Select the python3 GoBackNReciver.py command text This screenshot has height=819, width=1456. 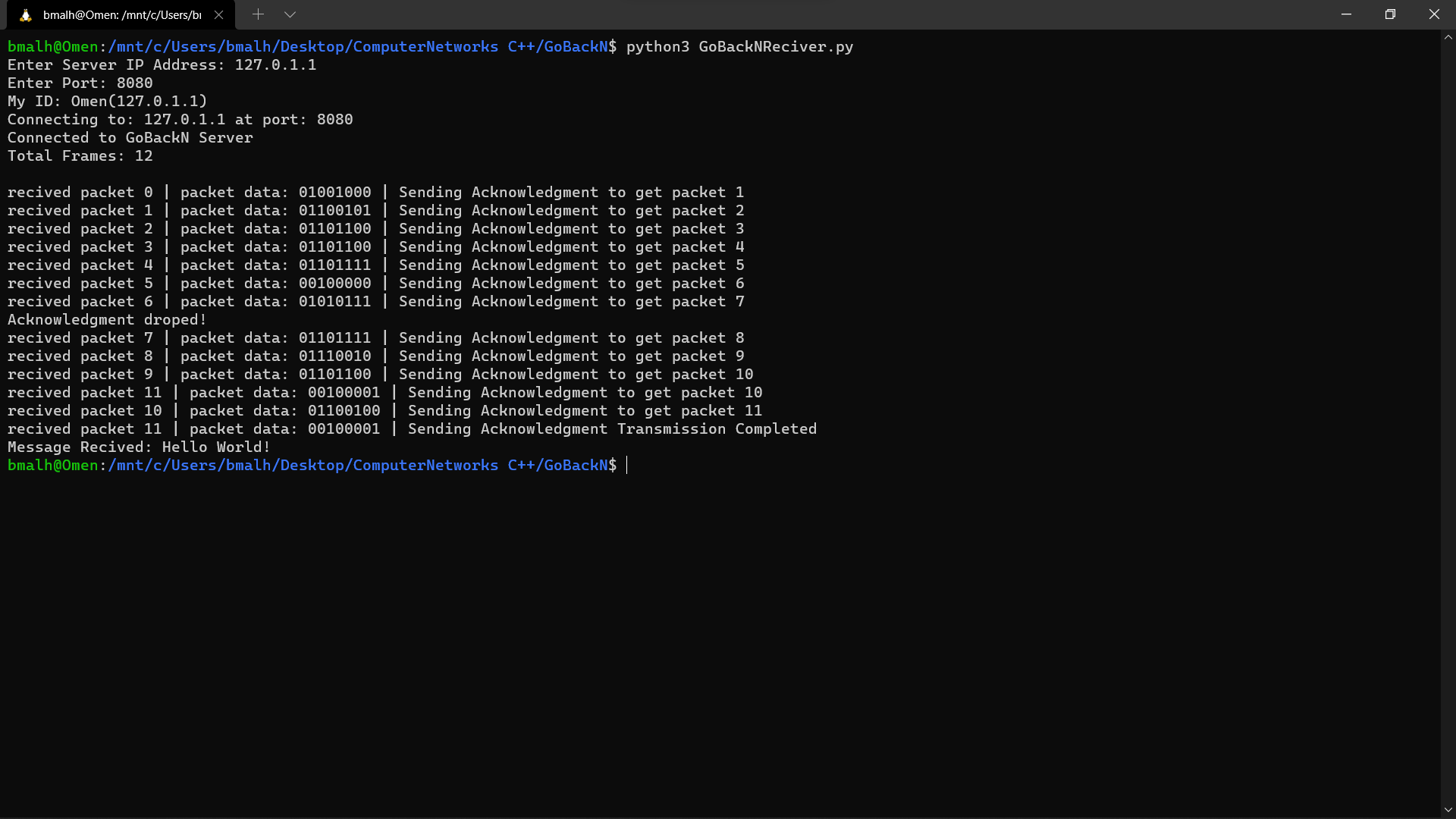738,46
